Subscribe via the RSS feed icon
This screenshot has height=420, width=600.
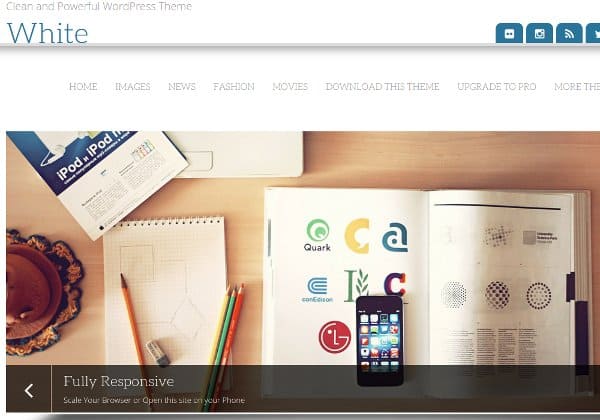coord(569,33)
